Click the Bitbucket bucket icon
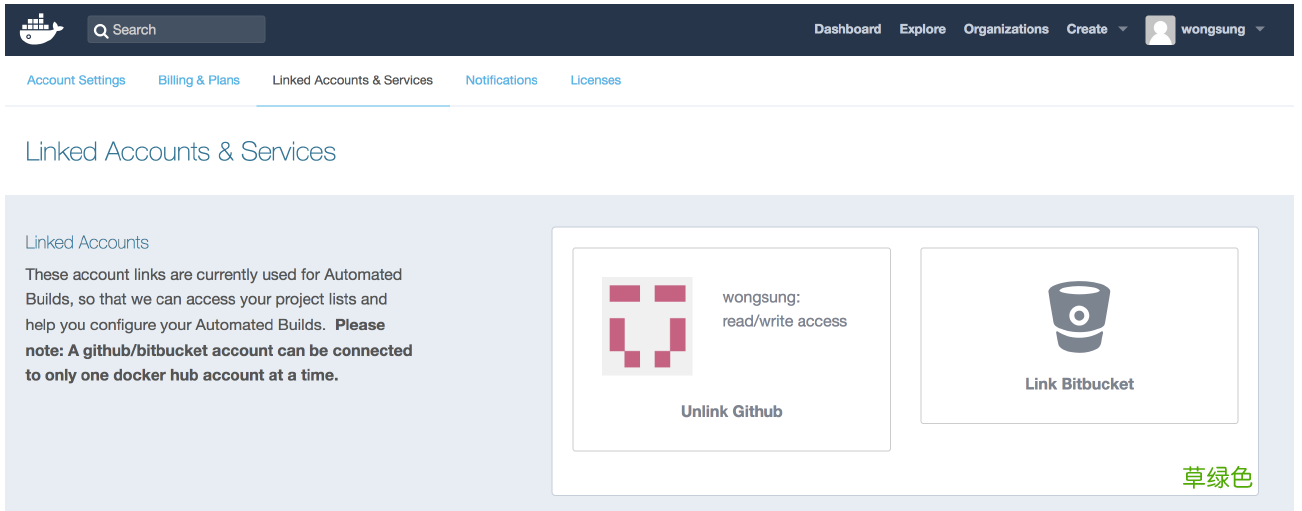The width and height of the screenshot is (1302, 511). pos(1079,316)
